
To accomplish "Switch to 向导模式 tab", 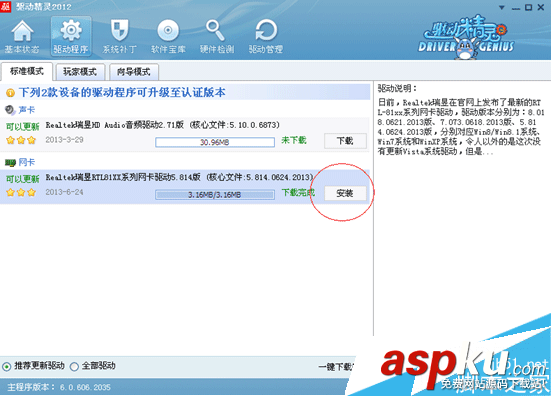I will (134, 72).
